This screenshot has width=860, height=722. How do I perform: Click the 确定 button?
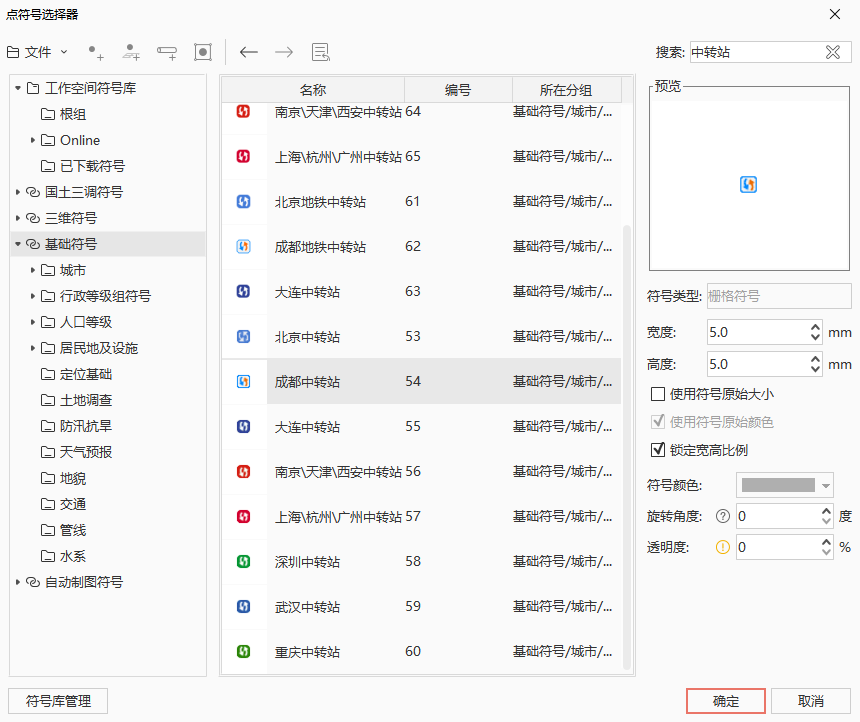click(x=726, y=701)
